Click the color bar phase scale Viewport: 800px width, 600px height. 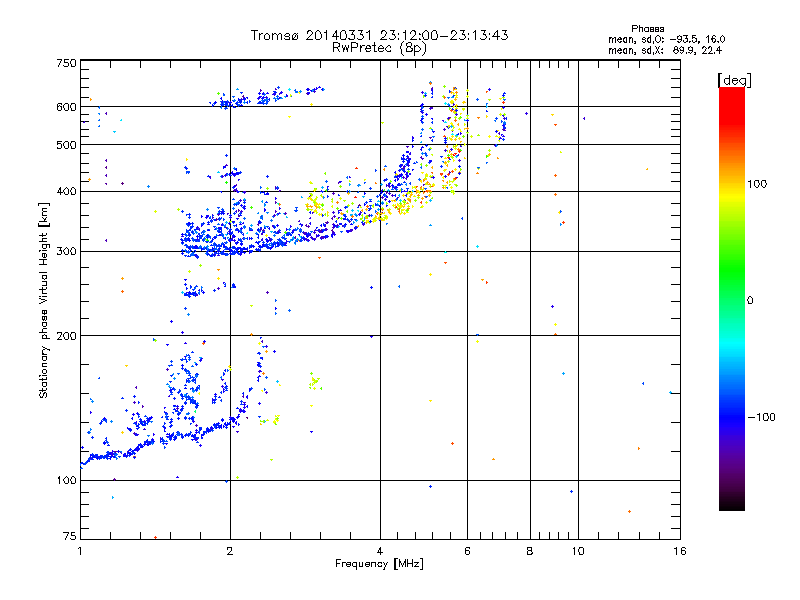click(732, 298)
